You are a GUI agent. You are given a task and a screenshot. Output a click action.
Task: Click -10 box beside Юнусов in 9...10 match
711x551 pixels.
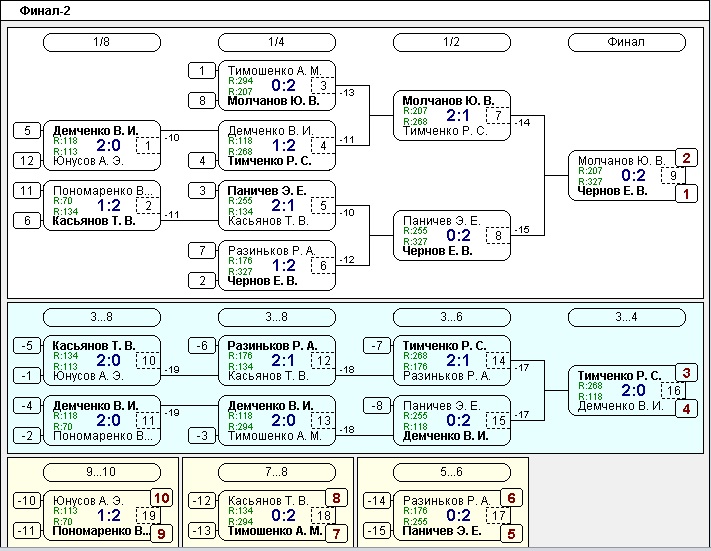point(27,501)
